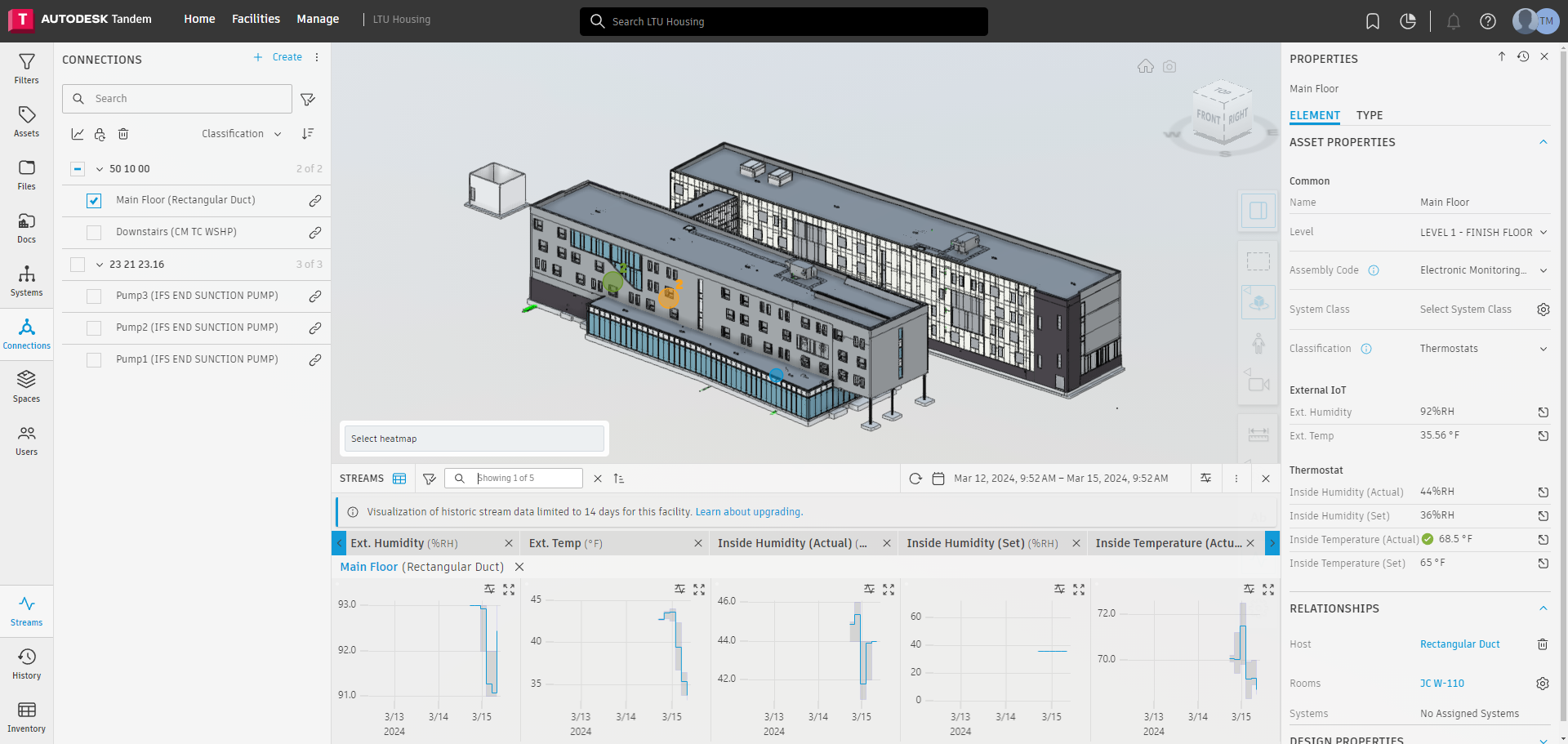Open the Docs panel
The height and width of the screenshot is (744, 1568).
pyautogui.click(x=26, y=228)
